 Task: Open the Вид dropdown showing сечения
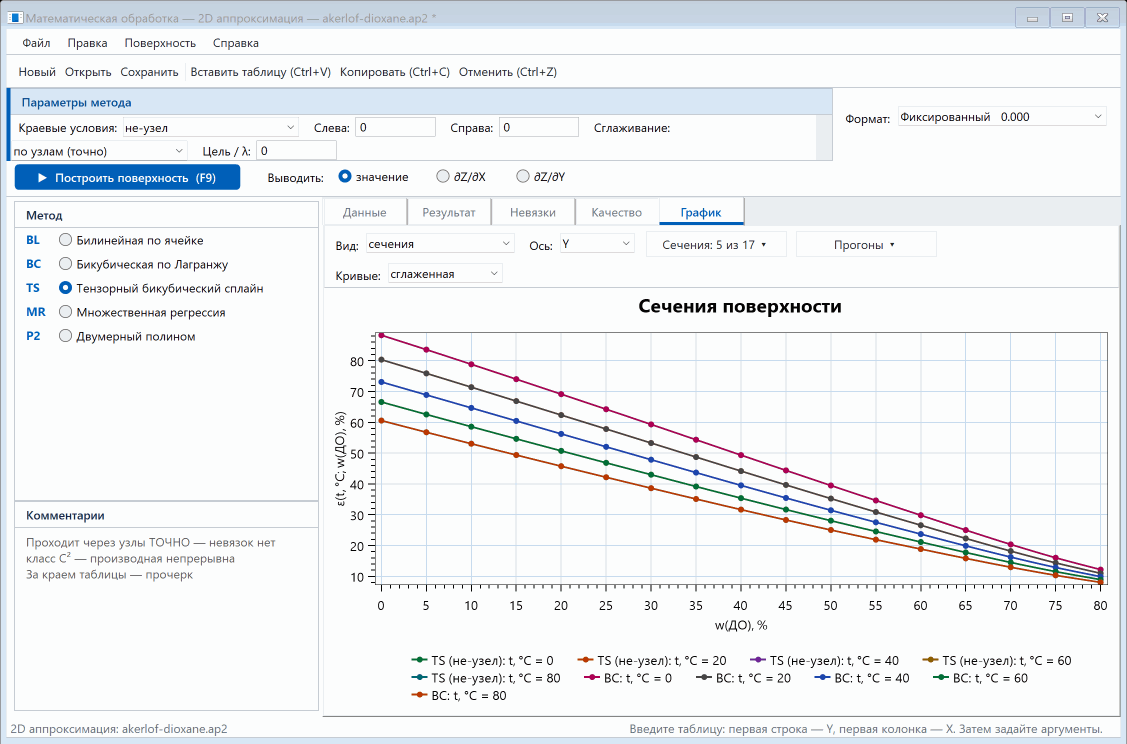tap(440, 244)
